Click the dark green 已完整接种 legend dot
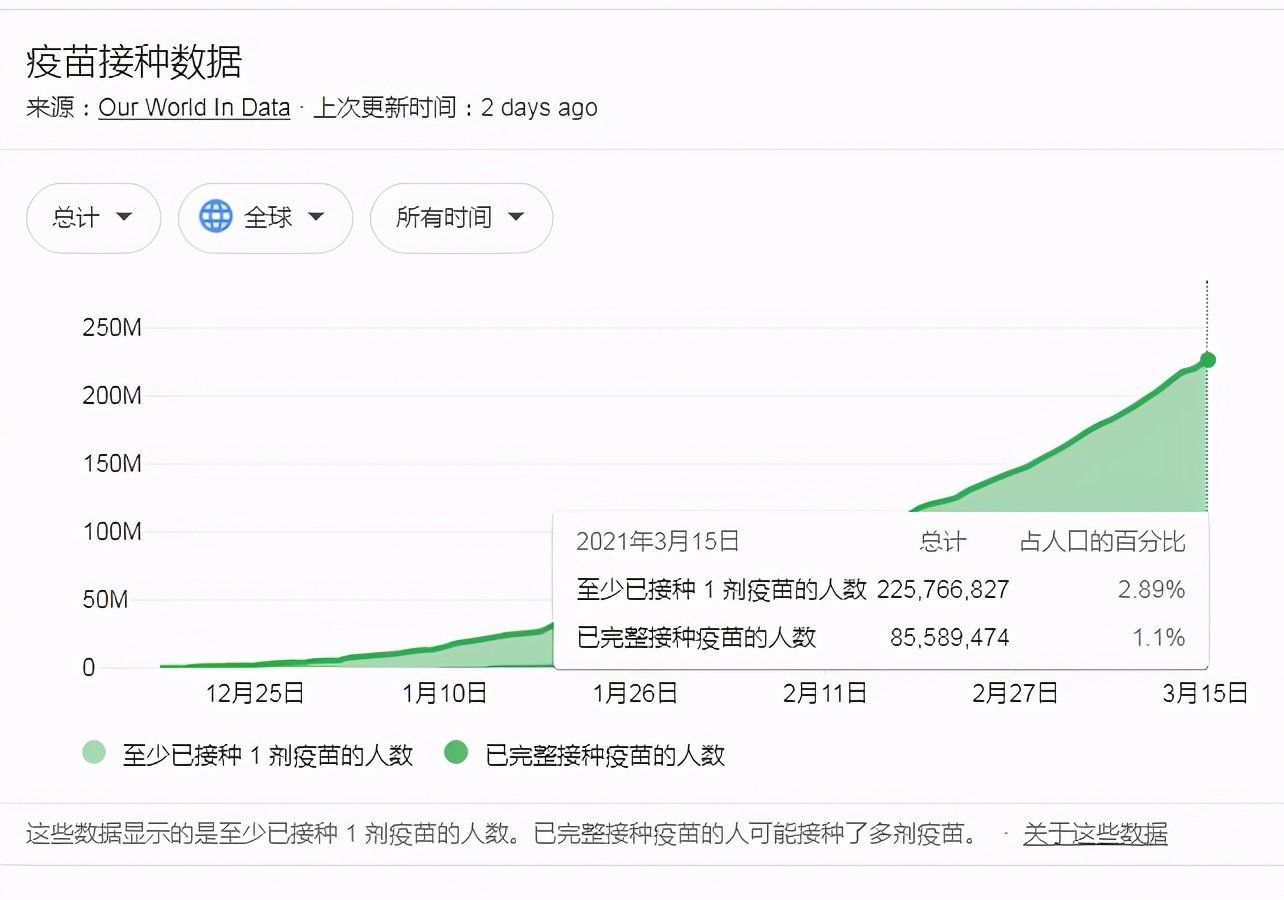This screenshot has width=1284, height=900. pos(456,754)
